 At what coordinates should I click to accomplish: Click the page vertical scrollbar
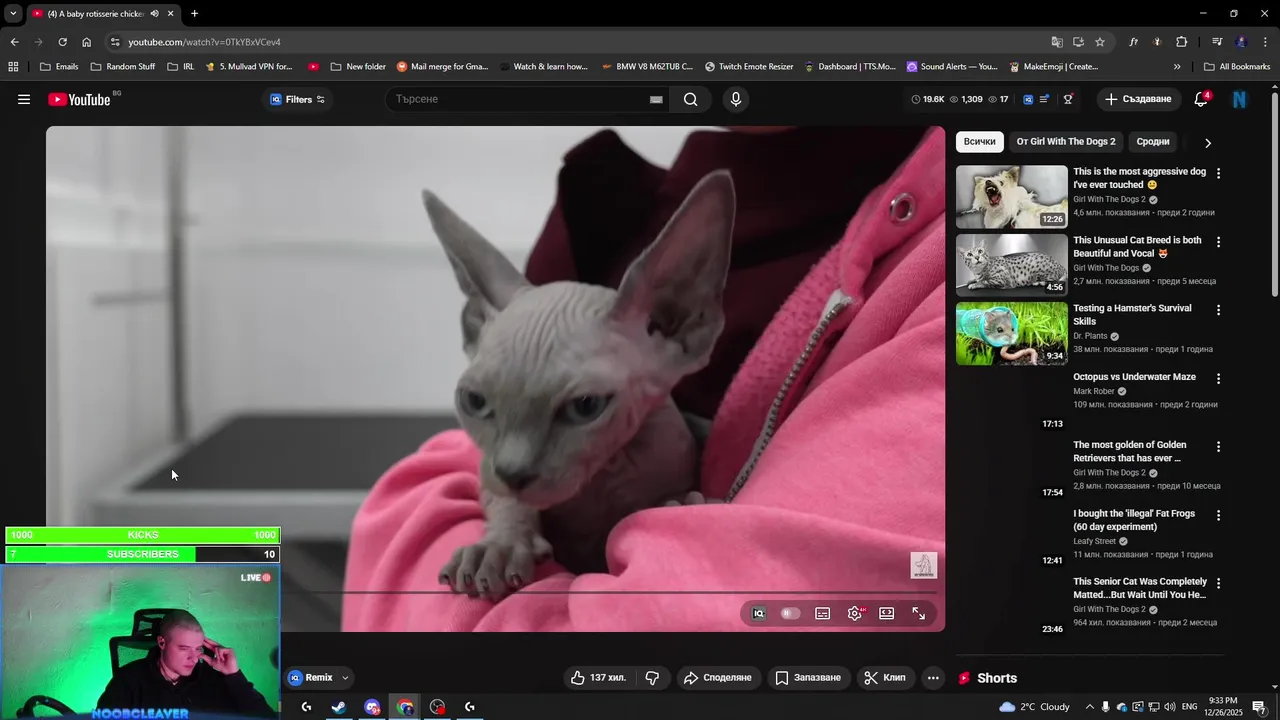(x=1274, y=195)
